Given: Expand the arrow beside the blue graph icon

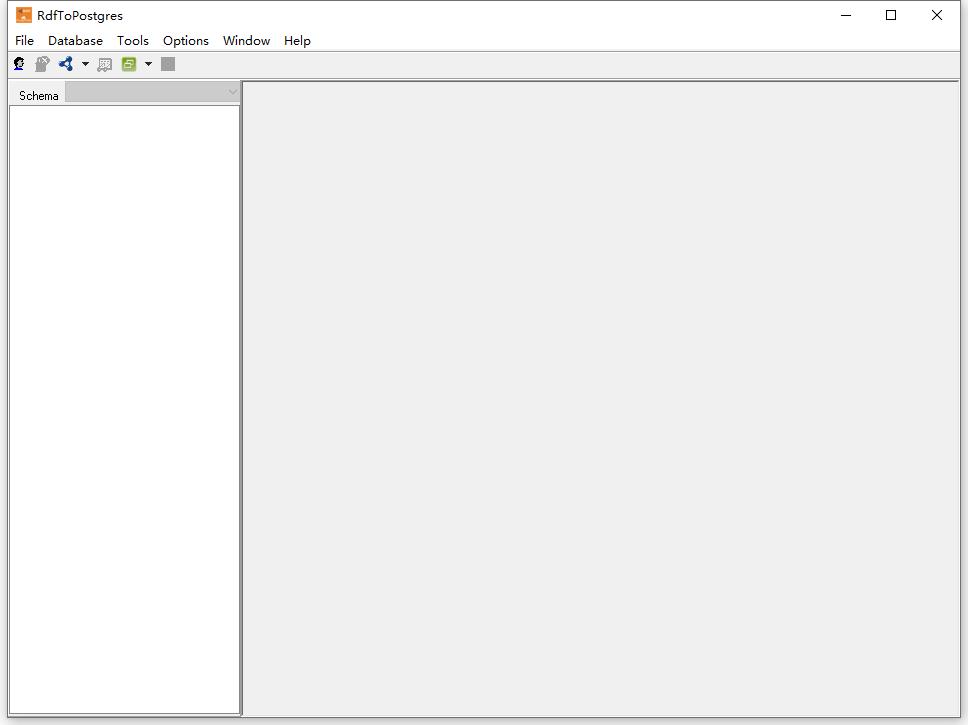Looking at the screenshot, I should pyautogui.click(x=85, y=64).
